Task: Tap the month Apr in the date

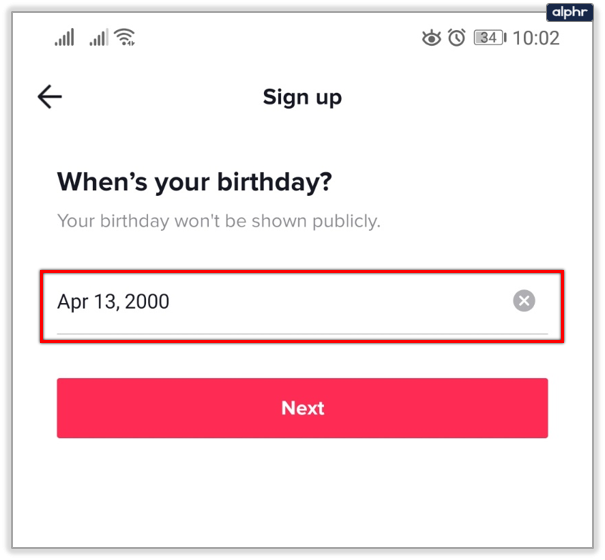Action: 73,301
